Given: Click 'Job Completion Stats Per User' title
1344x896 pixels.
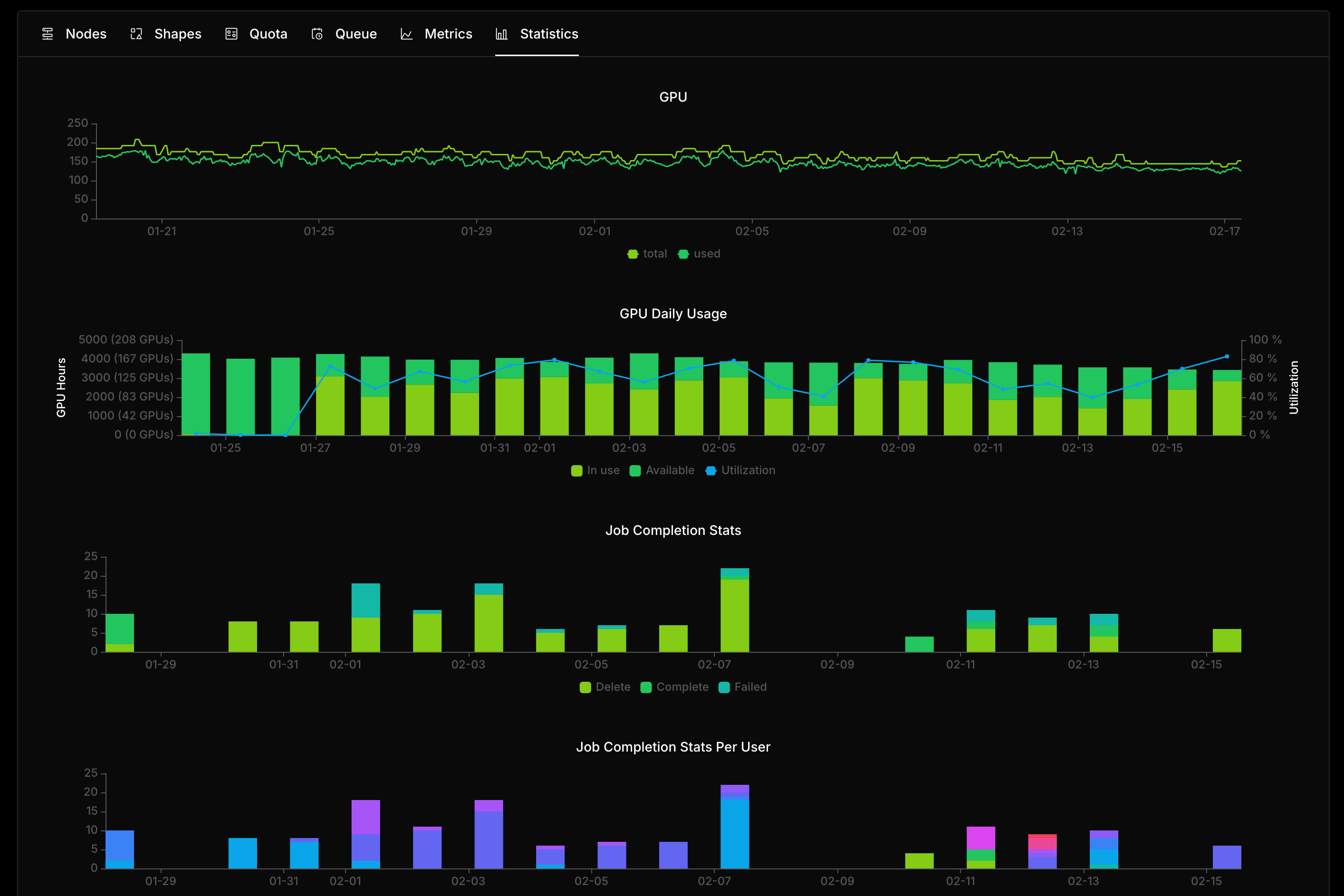Looking at the screenshot, I should click(x=673, y=747).
